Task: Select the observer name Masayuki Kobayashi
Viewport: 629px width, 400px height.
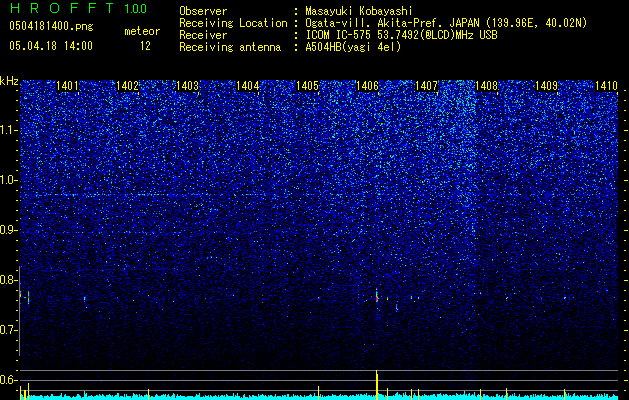Action: pyautogui.click(x=358, y=11)
